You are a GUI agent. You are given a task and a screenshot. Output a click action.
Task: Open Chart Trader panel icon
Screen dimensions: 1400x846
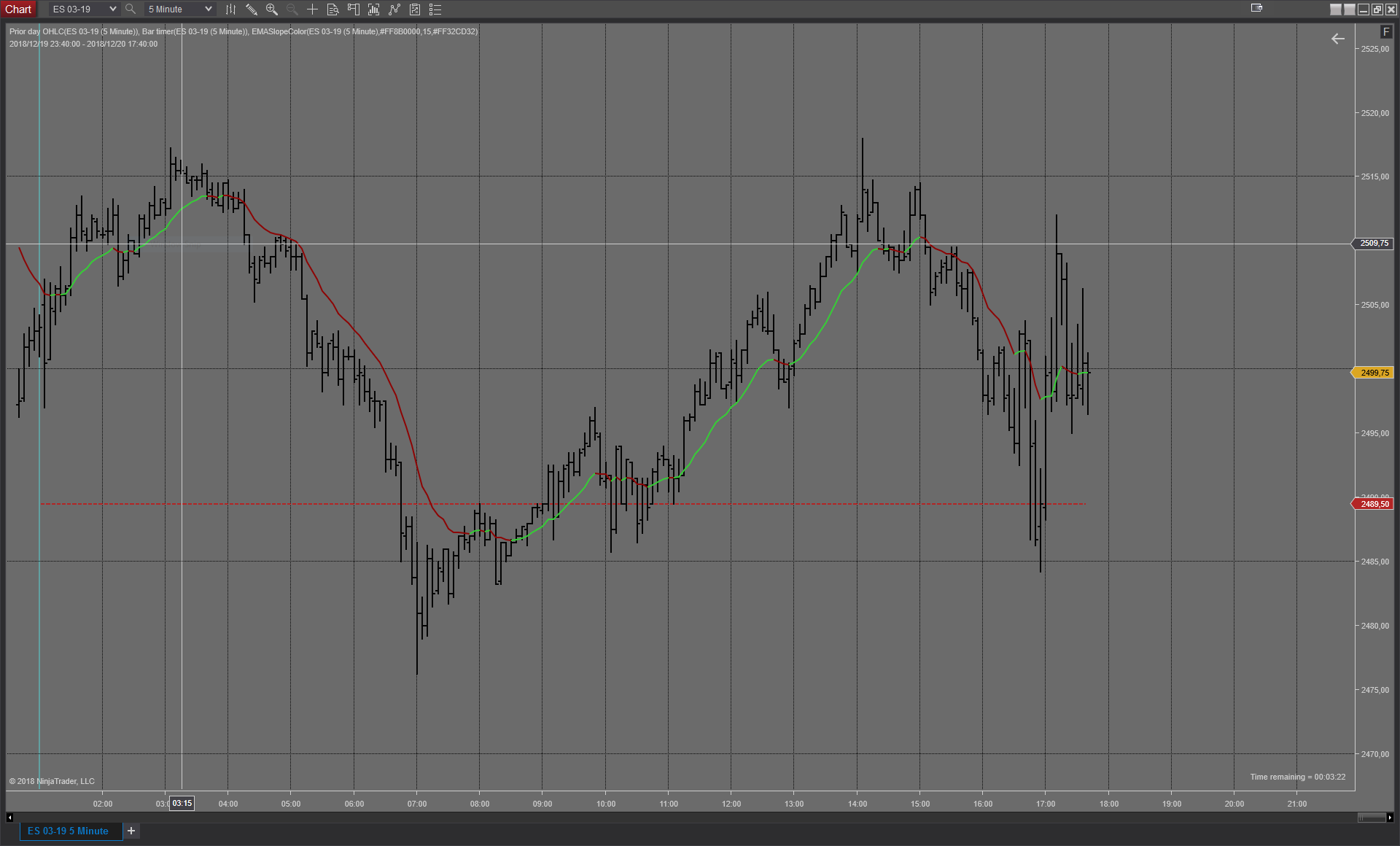click(353, 9)
